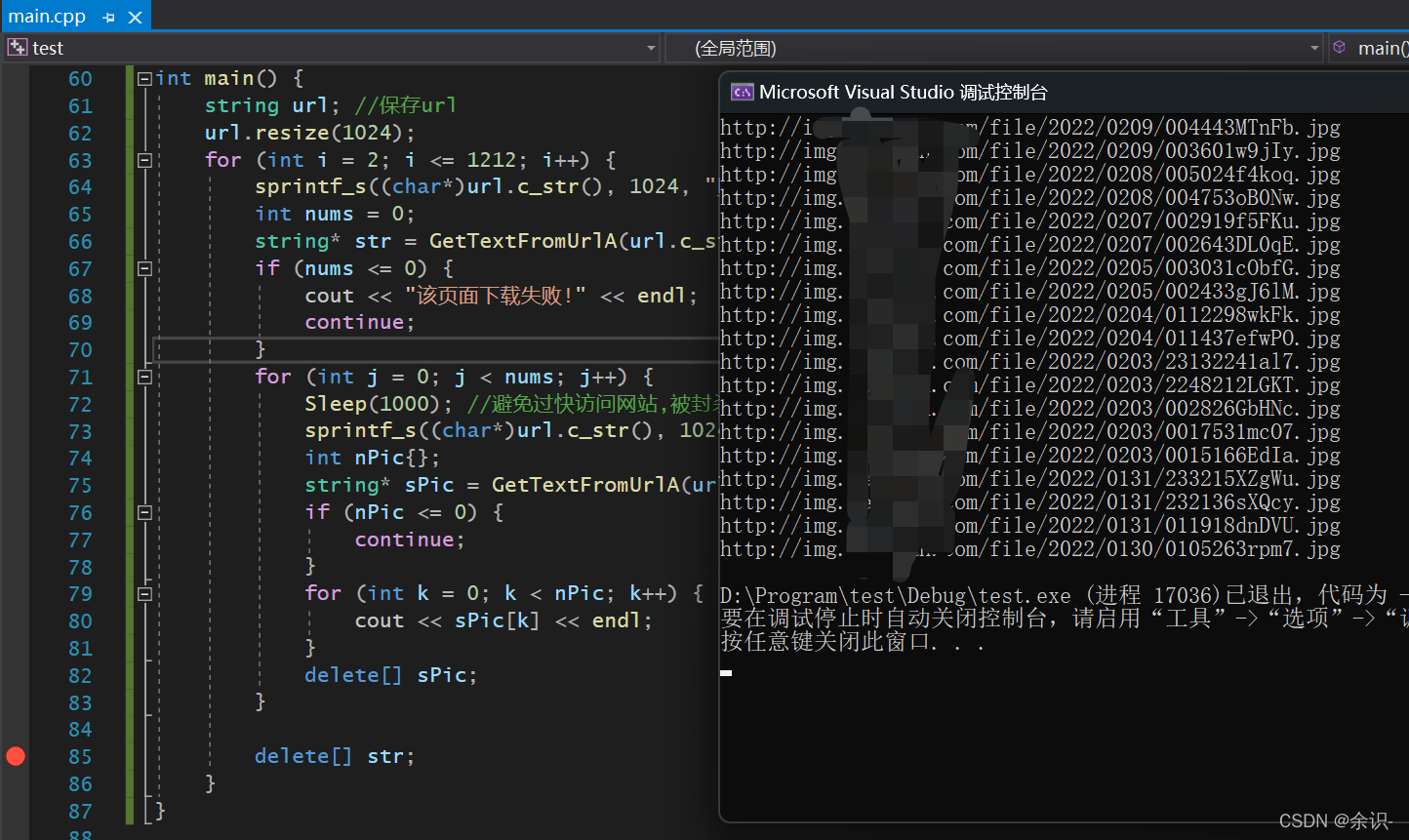Click console URL ending 0112298wkFk.jpg
Viewport: 1409px width, 840px height.
click(1030, 315)
